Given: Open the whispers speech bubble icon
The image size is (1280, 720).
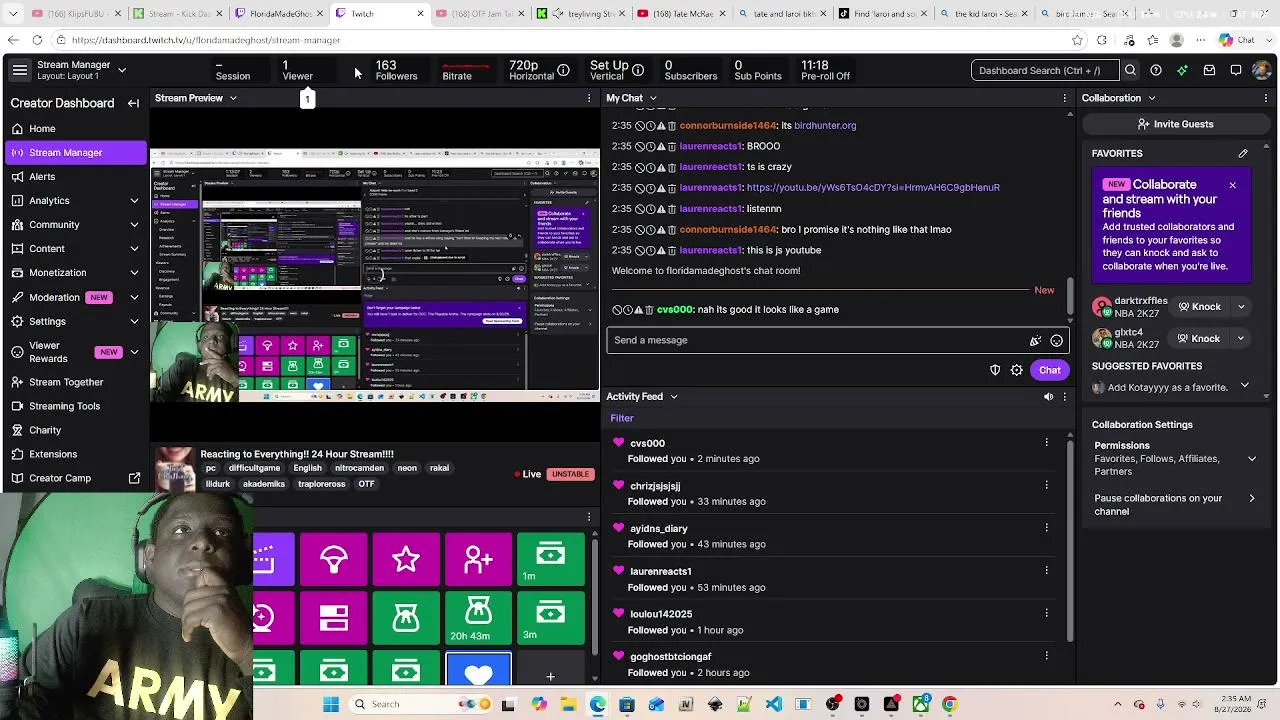Looking at the screenshot, I should [x=1236, y=70].
